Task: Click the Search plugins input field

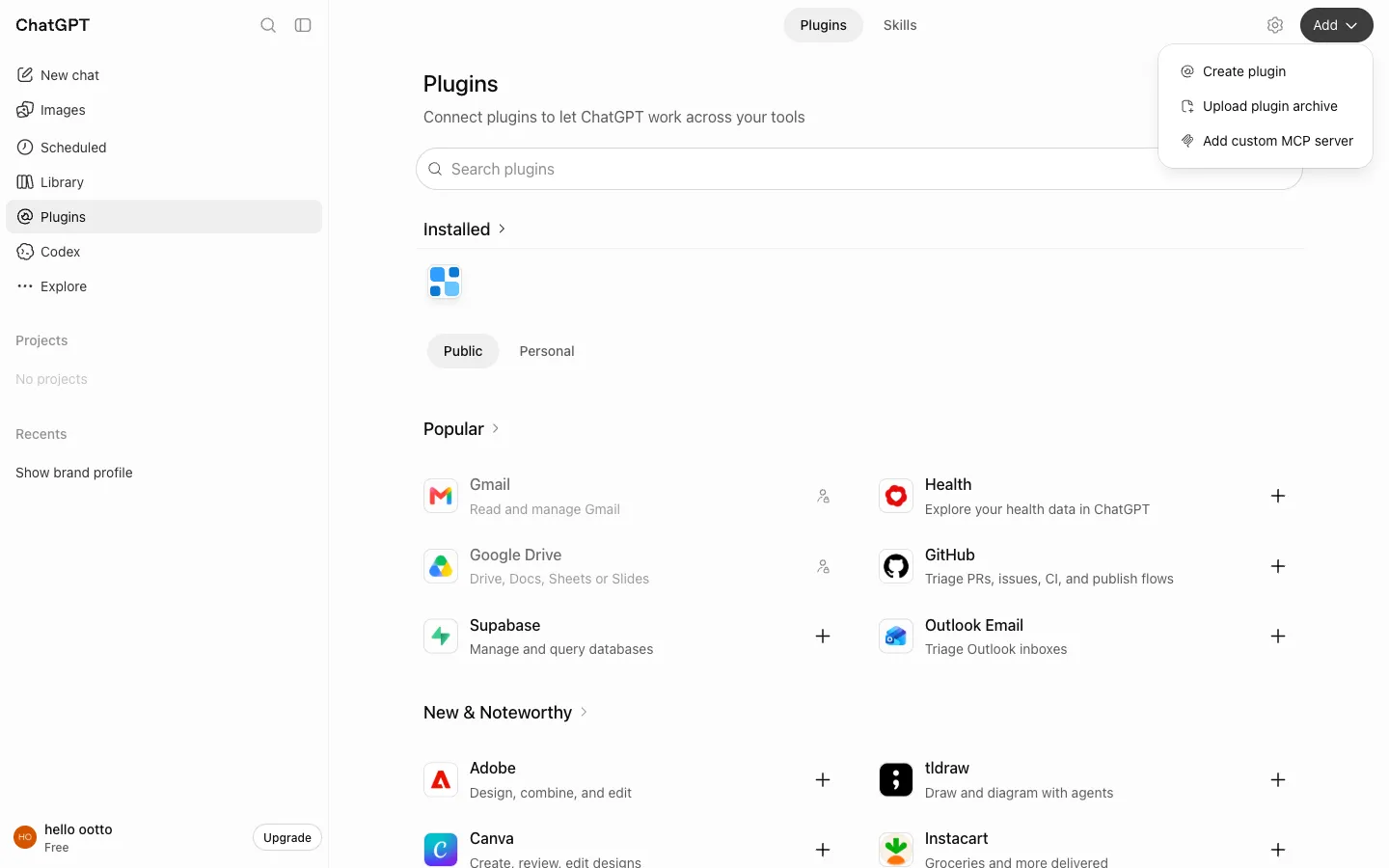Action: pos(859,169)
